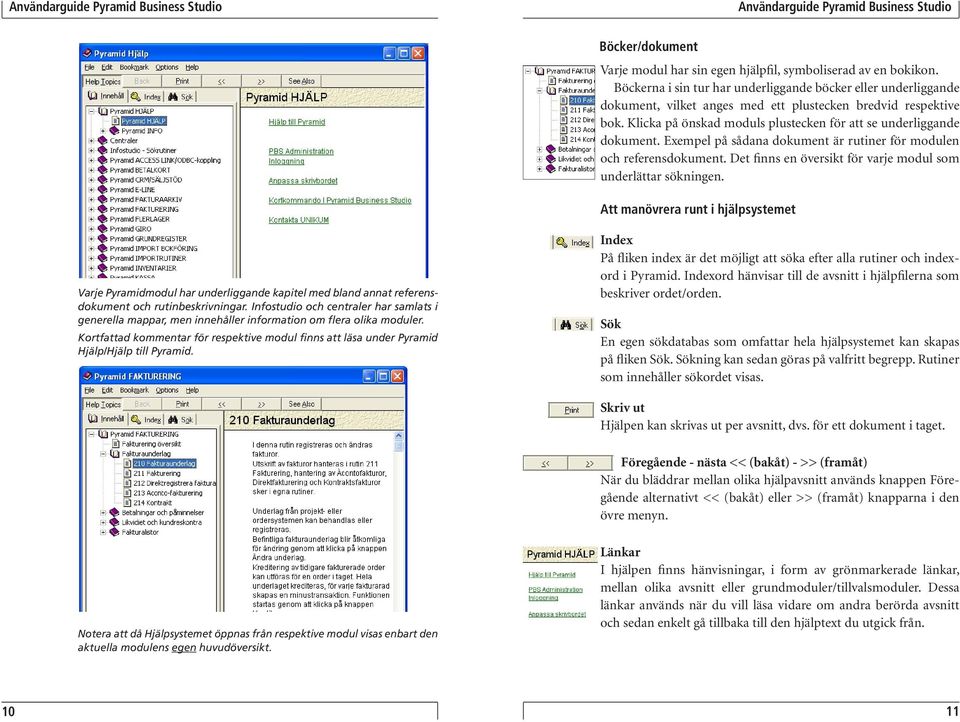Click the Fakturalistor book icon

coord(114,532)
